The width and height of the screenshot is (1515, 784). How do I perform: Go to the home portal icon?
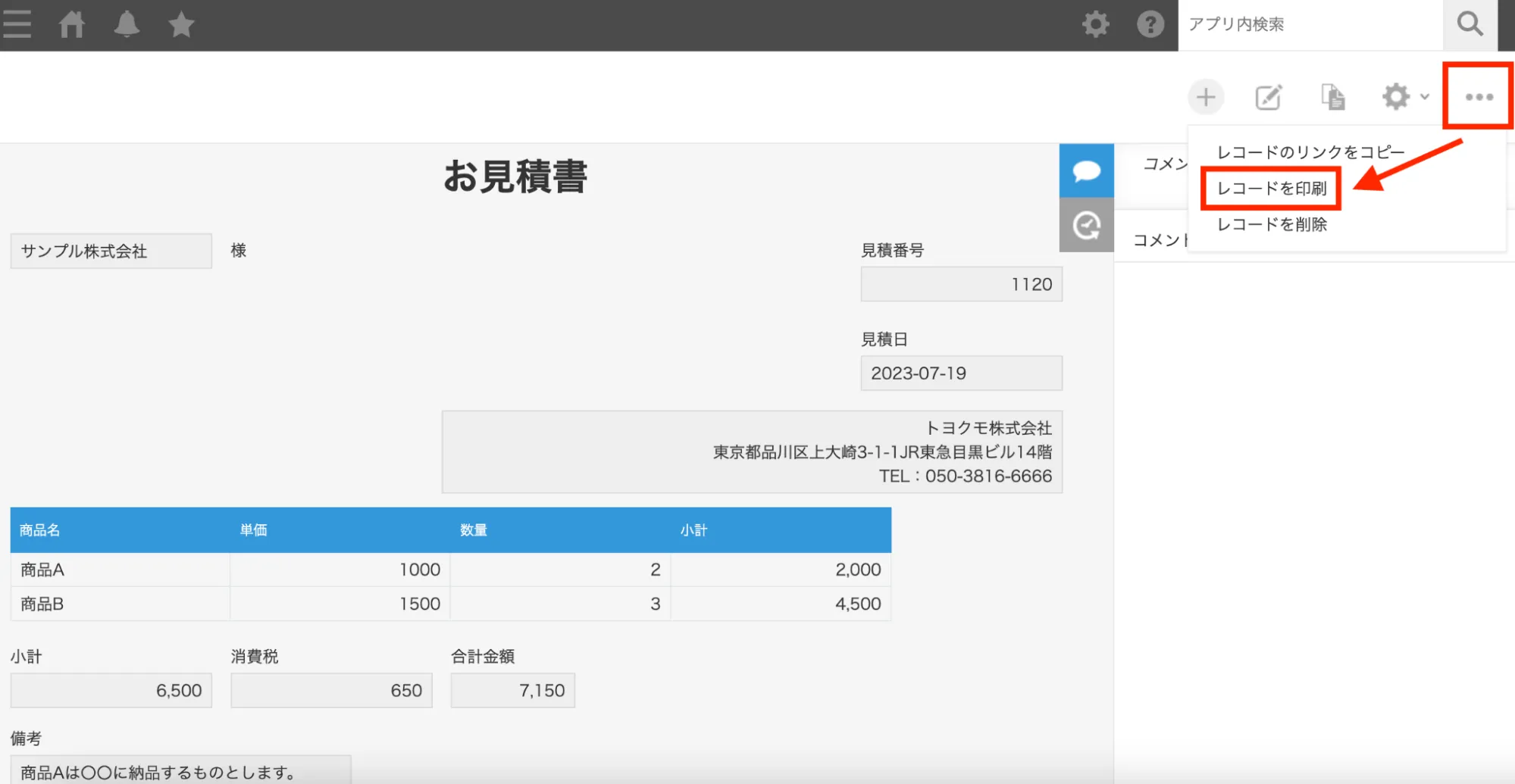(72, 24)
